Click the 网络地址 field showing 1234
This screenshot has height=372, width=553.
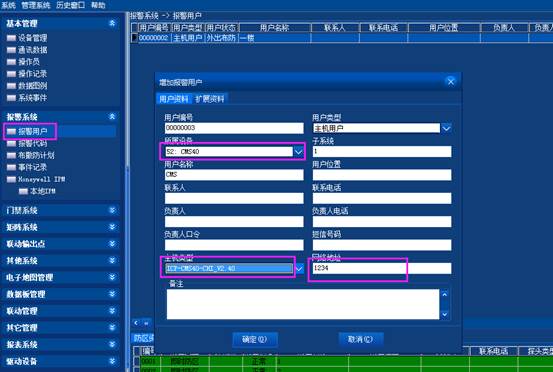[382, 268]
